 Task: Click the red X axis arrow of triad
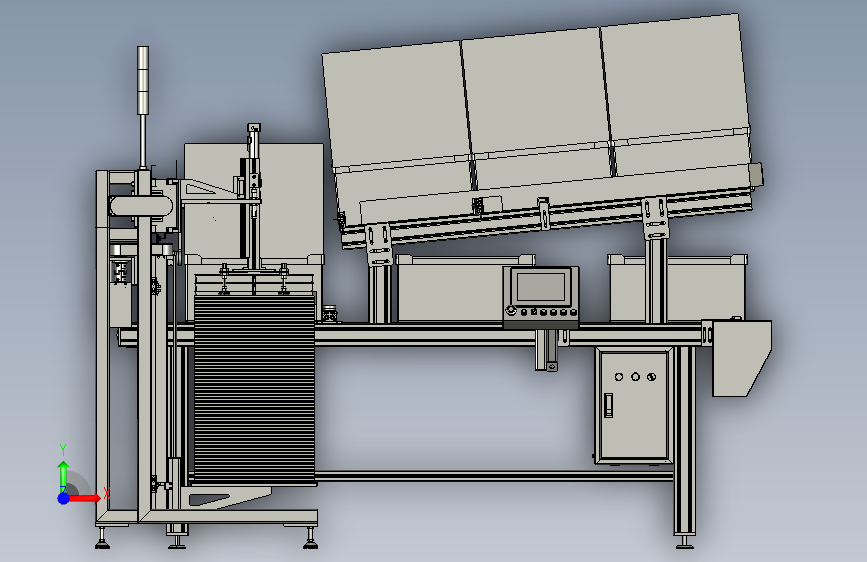click(84, 498)
